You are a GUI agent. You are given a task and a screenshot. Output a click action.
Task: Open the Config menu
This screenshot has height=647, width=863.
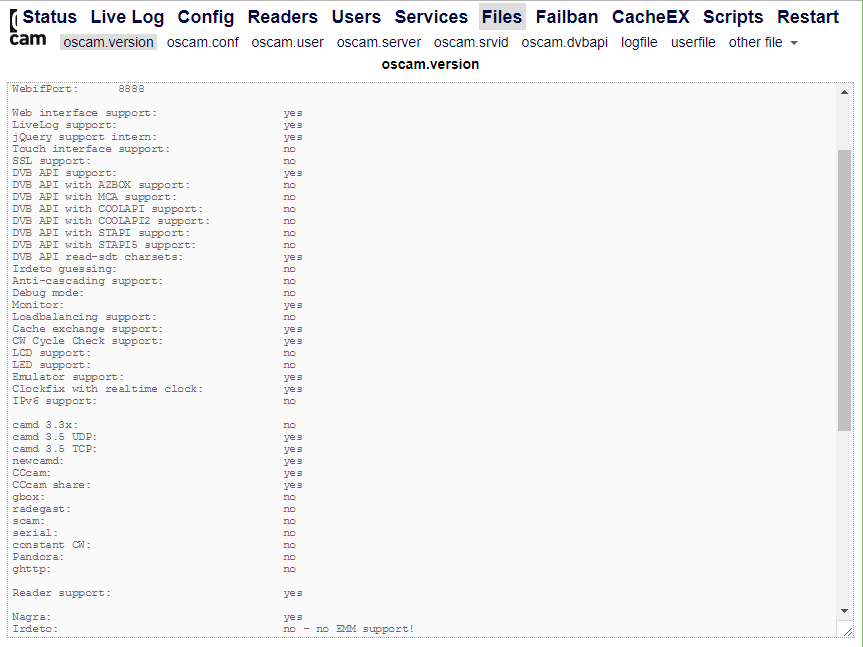(x=205, y=17)
